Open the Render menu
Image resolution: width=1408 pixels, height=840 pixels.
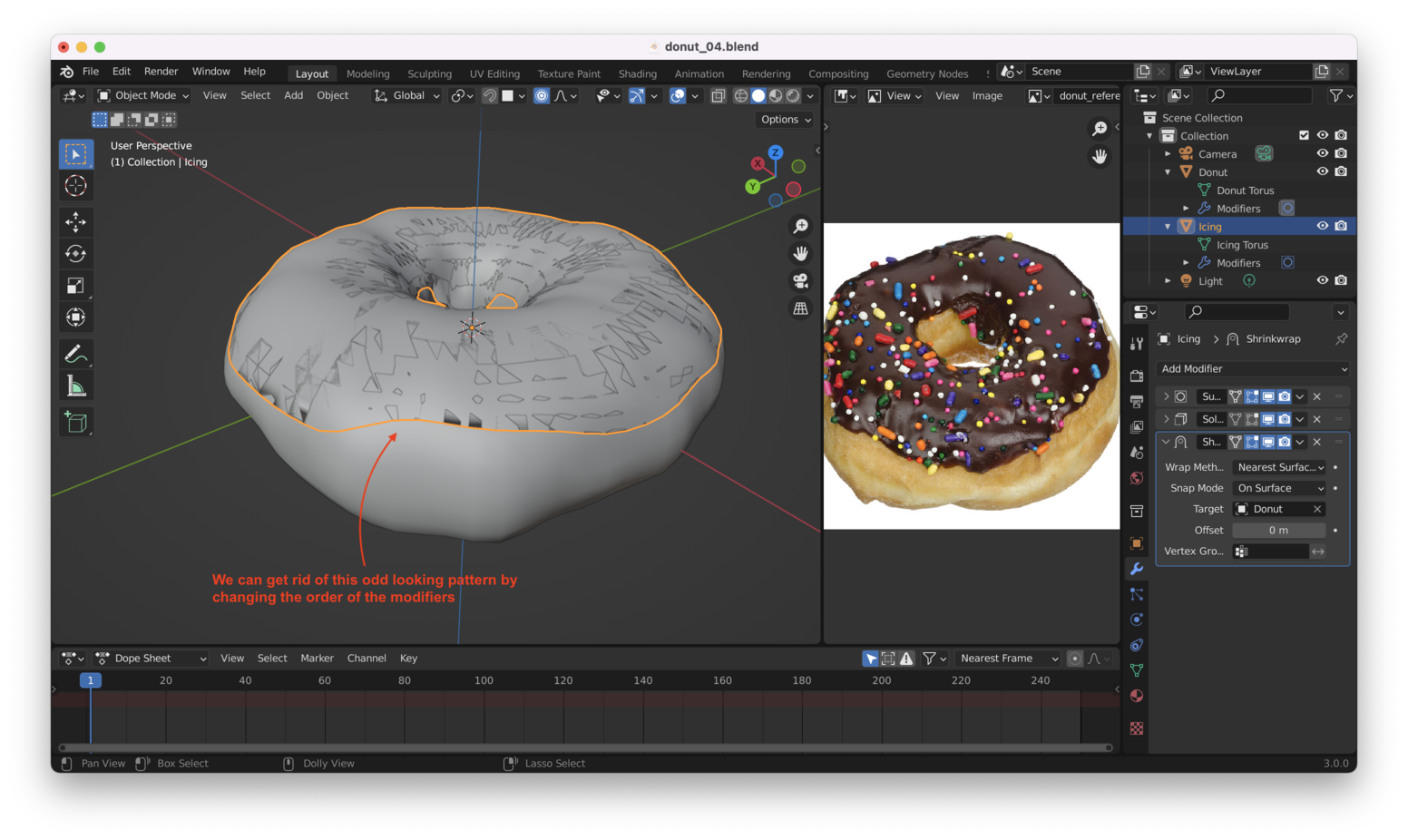point(161,72)
